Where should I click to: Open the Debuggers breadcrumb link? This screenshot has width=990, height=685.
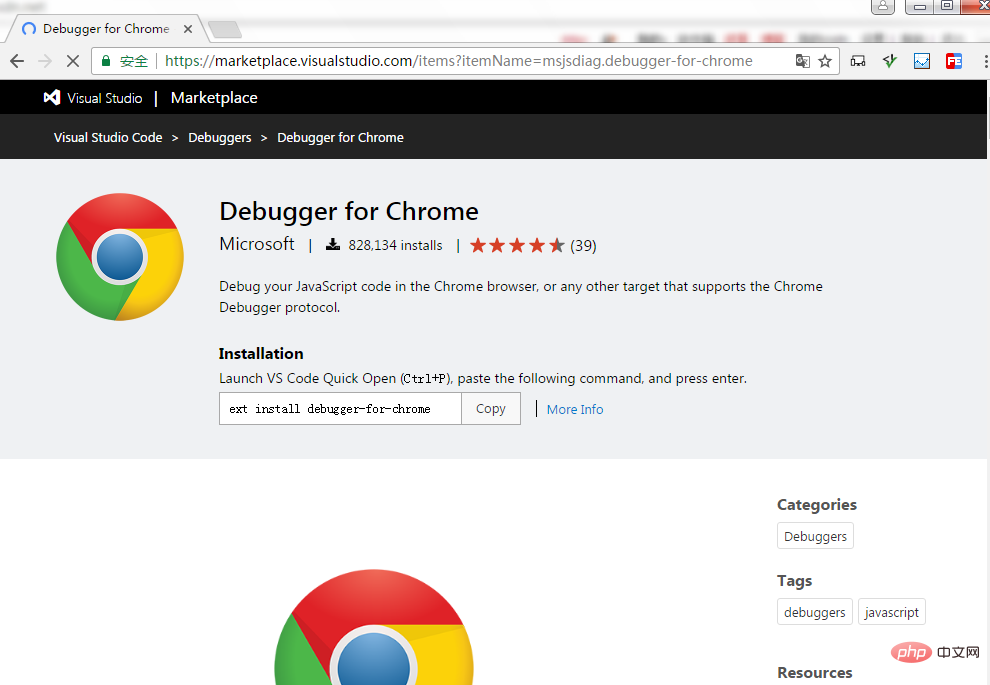[219, 138]
